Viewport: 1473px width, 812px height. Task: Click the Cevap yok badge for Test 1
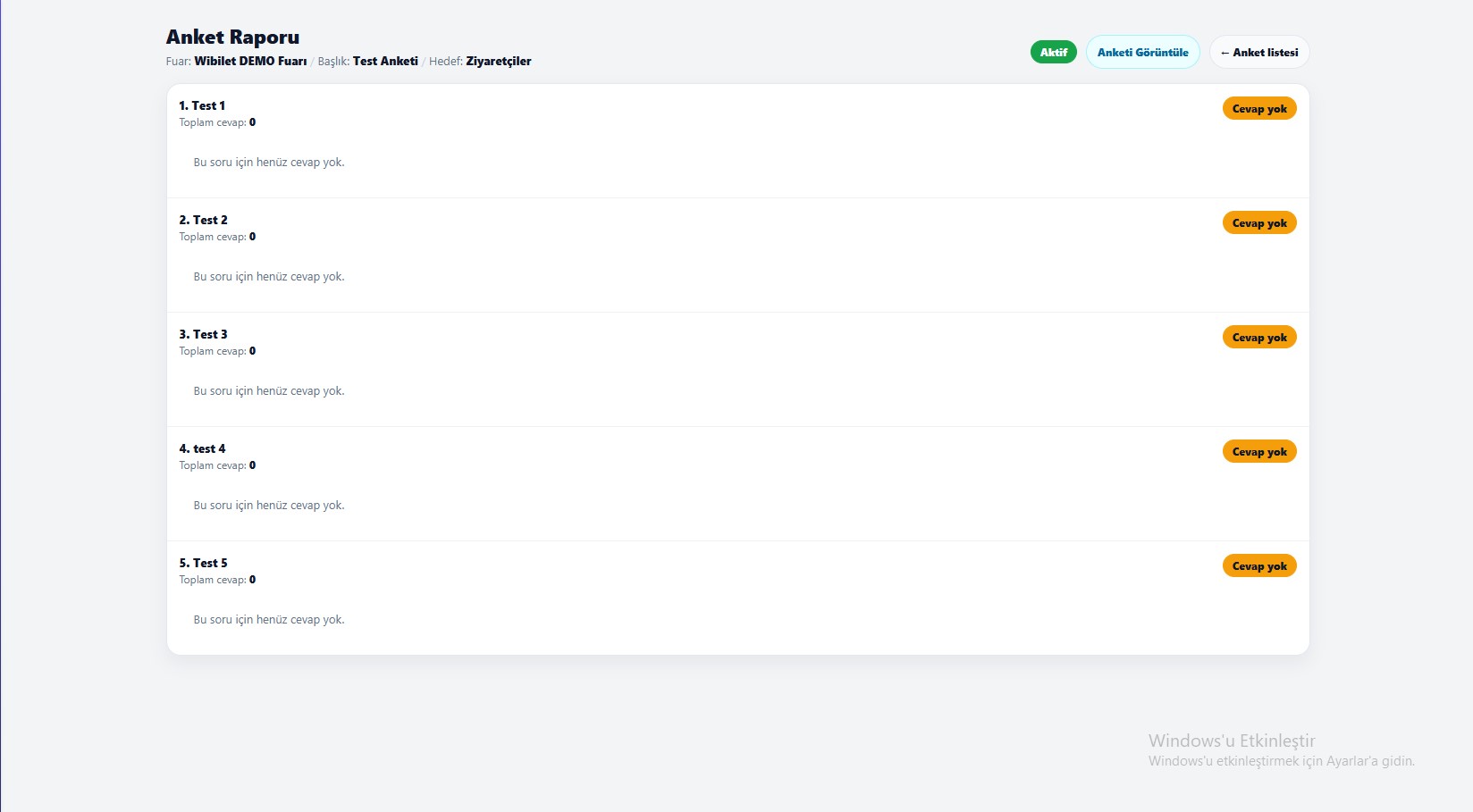pos(1258,109)
